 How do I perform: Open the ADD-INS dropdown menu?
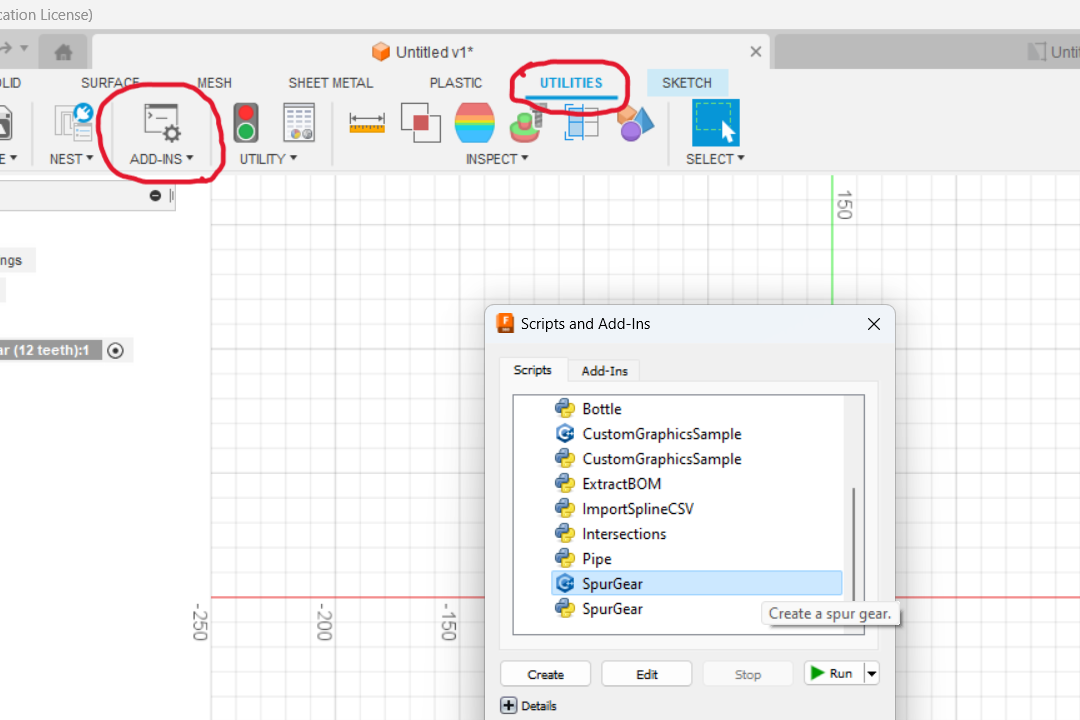[162, 158]
